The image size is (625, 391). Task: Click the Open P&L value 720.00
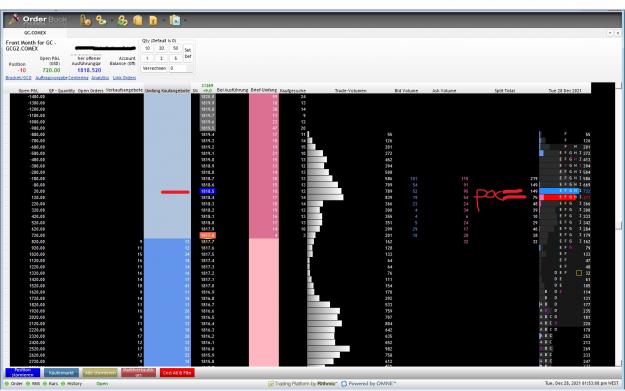[51, 70]
